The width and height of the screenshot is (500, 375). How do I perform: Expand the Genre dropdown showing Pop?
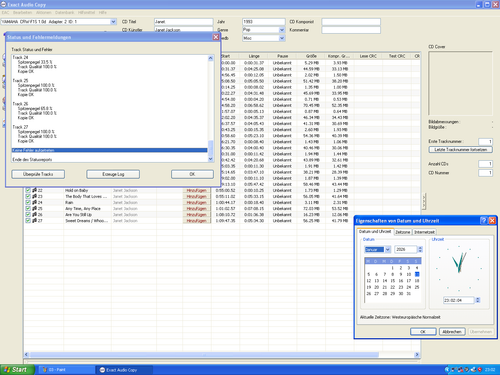tap(282, 30)
